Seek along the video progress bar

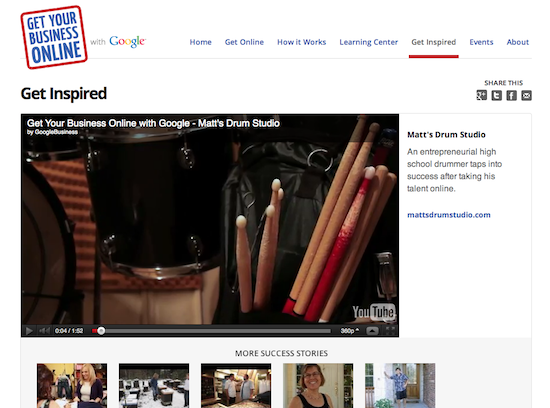[211, 330]
